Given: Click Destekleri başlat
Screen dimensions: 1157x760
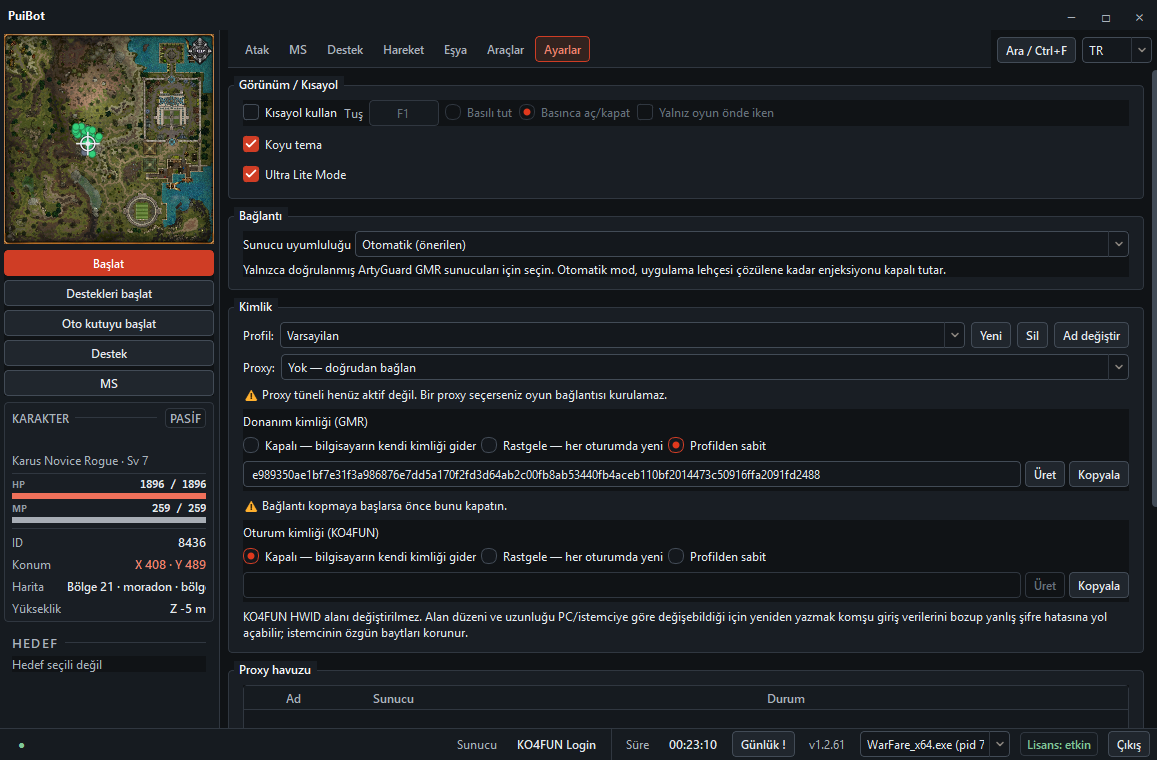Looking at the screenshot, I should click(109, 294).
